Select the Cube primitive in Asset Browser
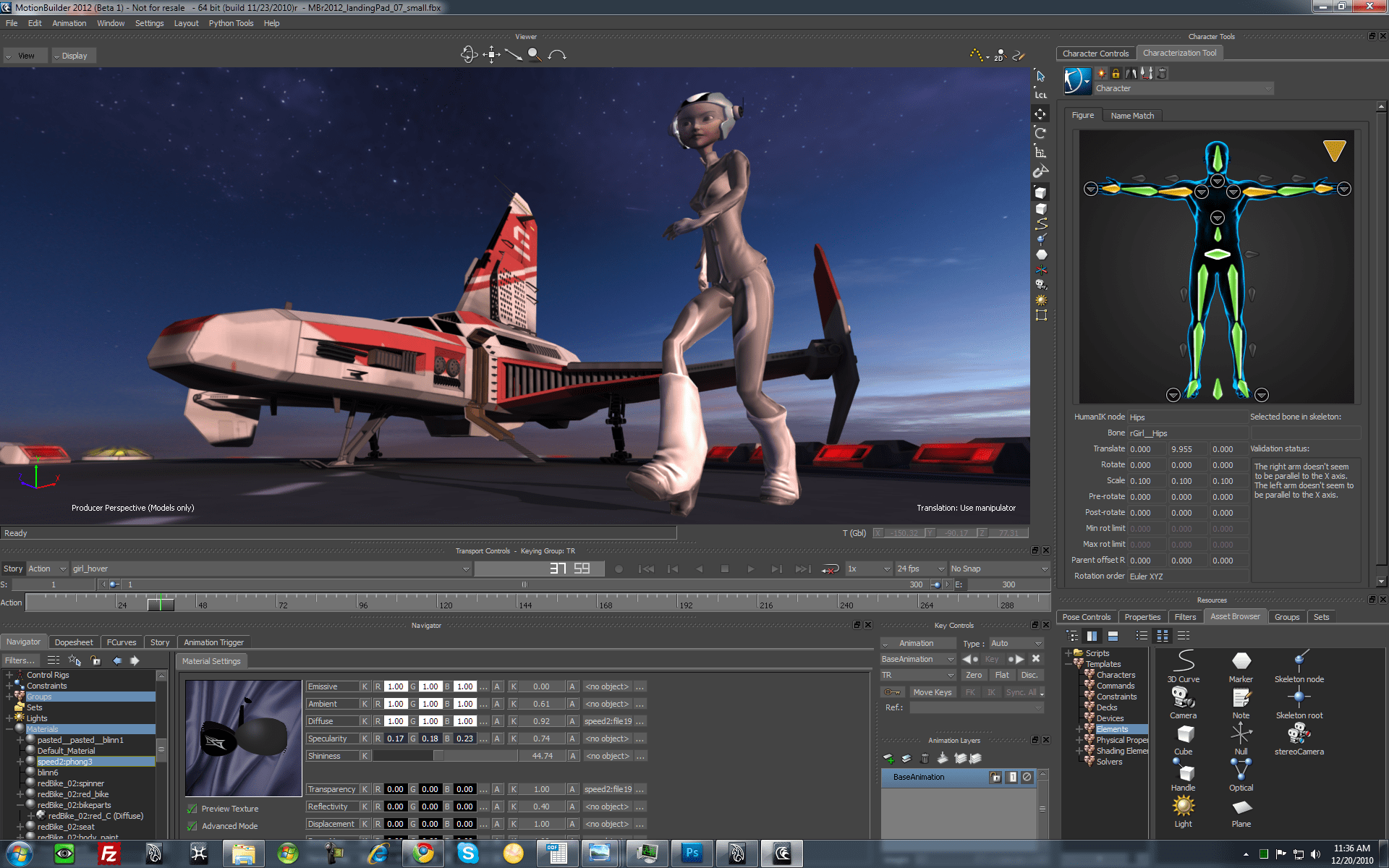1389x868 pixels. click(x=1183, y=734)
